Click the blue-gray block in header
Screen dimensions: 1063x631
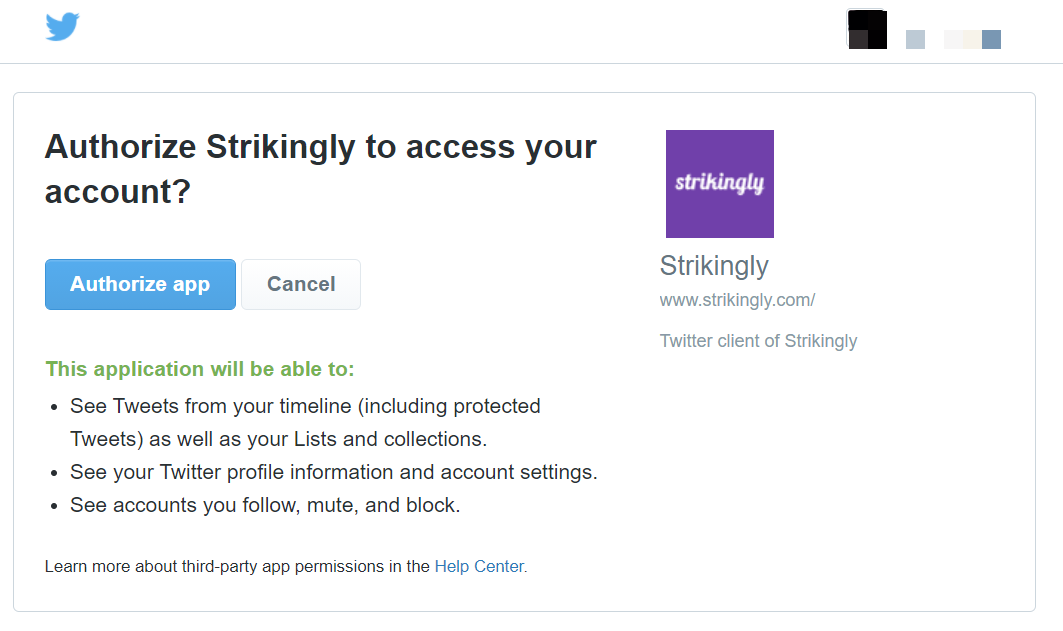pos(991,39)
